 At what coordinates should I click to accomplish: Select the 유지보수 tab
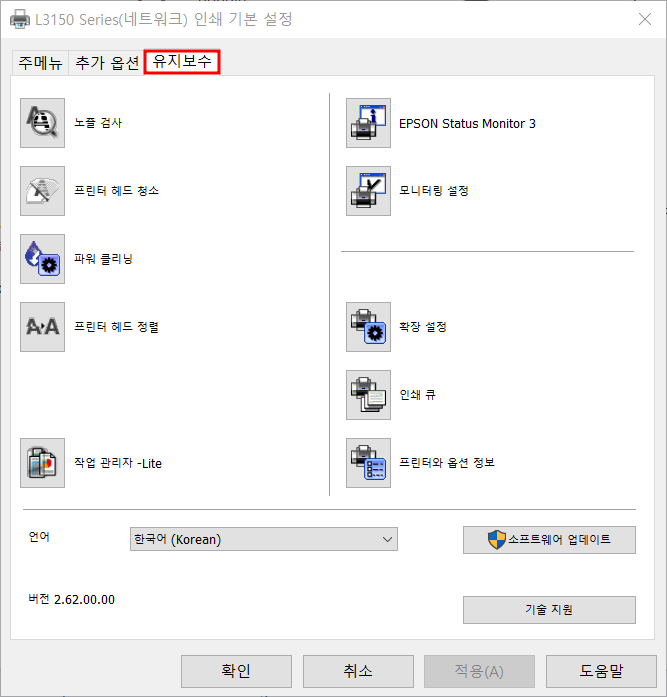point(182,61)
